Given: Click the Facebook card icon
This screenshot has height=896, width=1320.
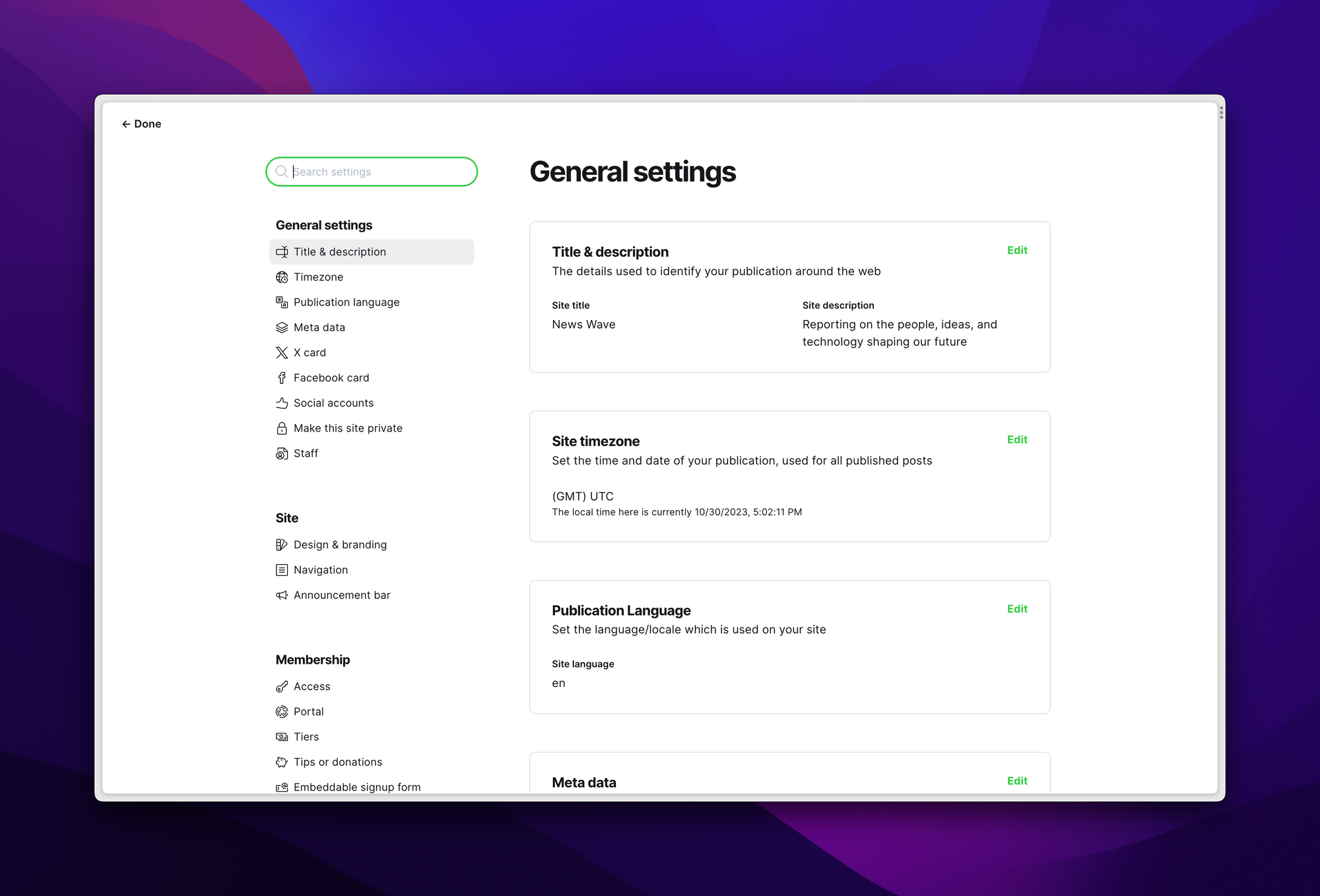Looking at the screenshot, I should [282, 378].
